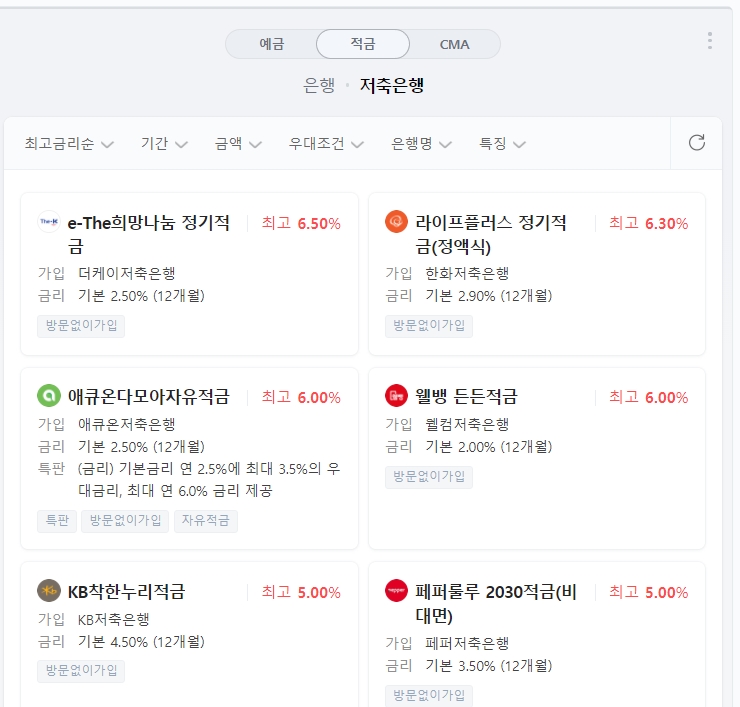The image size is (740, 707).
Task: Click the 페퍼저축은행 bank name
Action: (x=467, y=643)
